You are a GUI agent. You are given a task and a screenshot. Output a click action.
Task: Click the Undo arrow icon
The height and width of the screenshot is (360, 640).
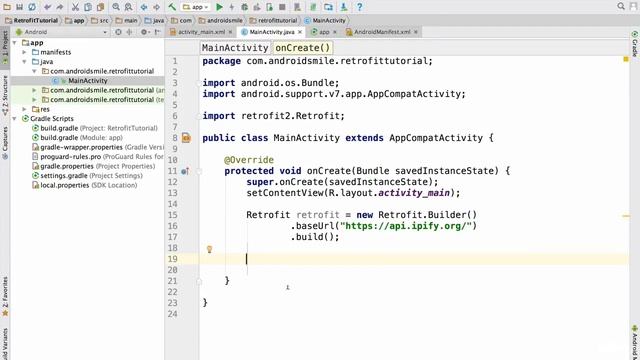click(47, 7)
